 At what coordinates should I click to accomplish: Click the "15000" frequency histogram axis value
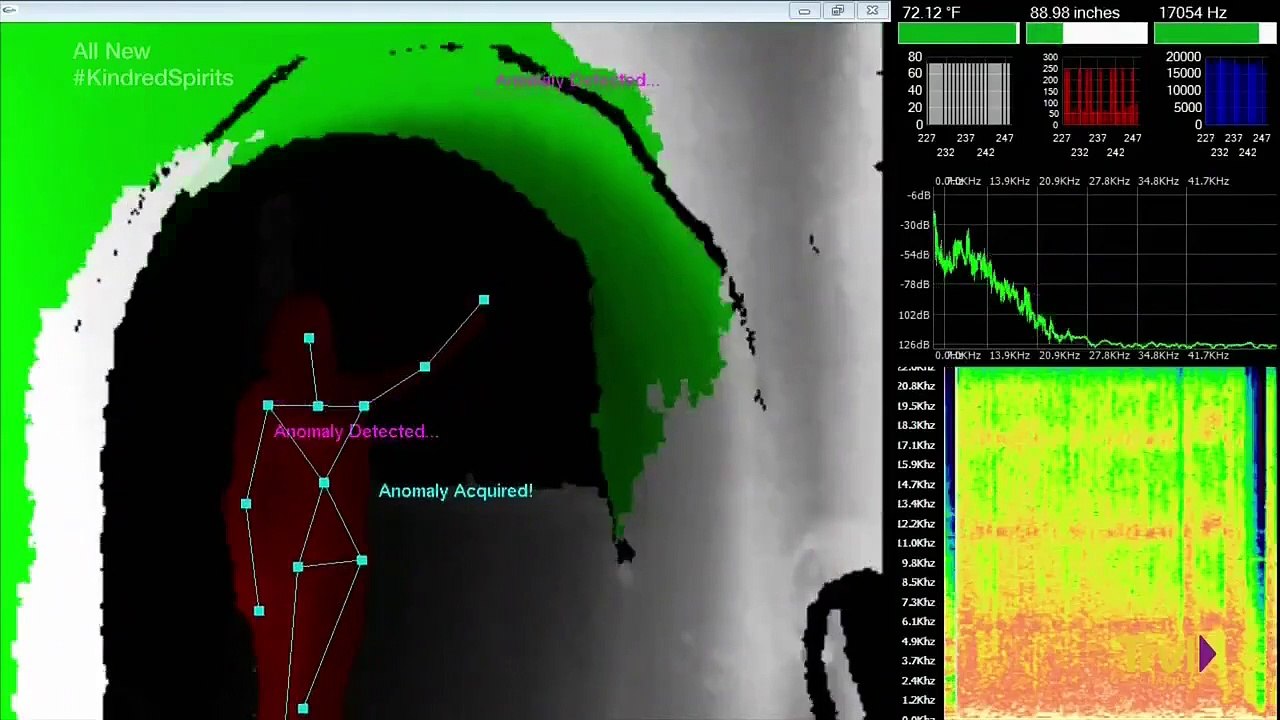click(1184, 74)
